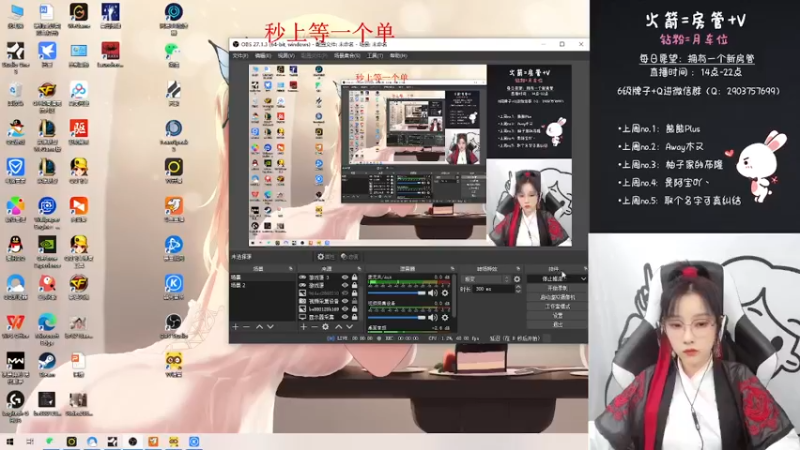Open microphone channel settings gear

445,293
